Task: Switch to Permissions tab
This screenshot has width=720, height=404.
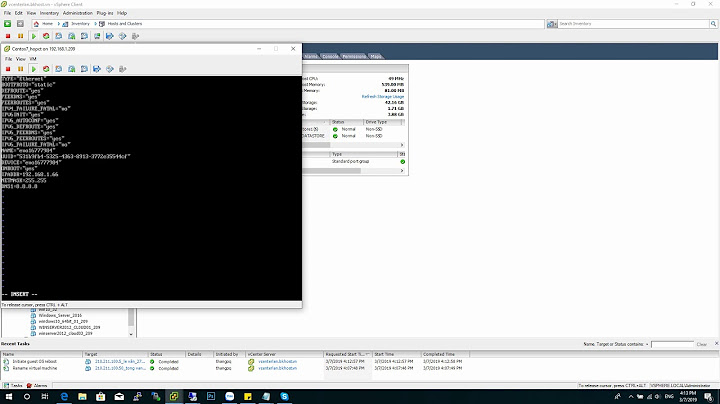Action: (x=354, y=56)
